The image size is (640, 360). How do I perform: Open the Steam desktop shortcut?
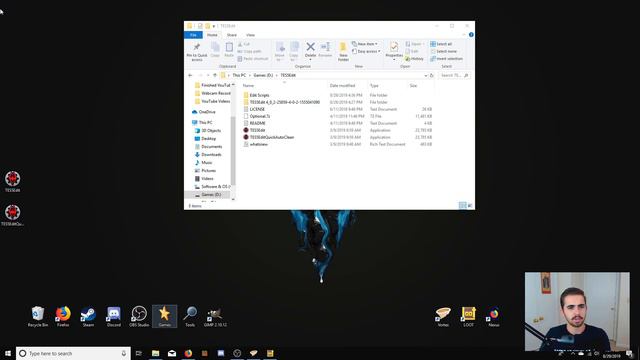[x=88, y=316]
